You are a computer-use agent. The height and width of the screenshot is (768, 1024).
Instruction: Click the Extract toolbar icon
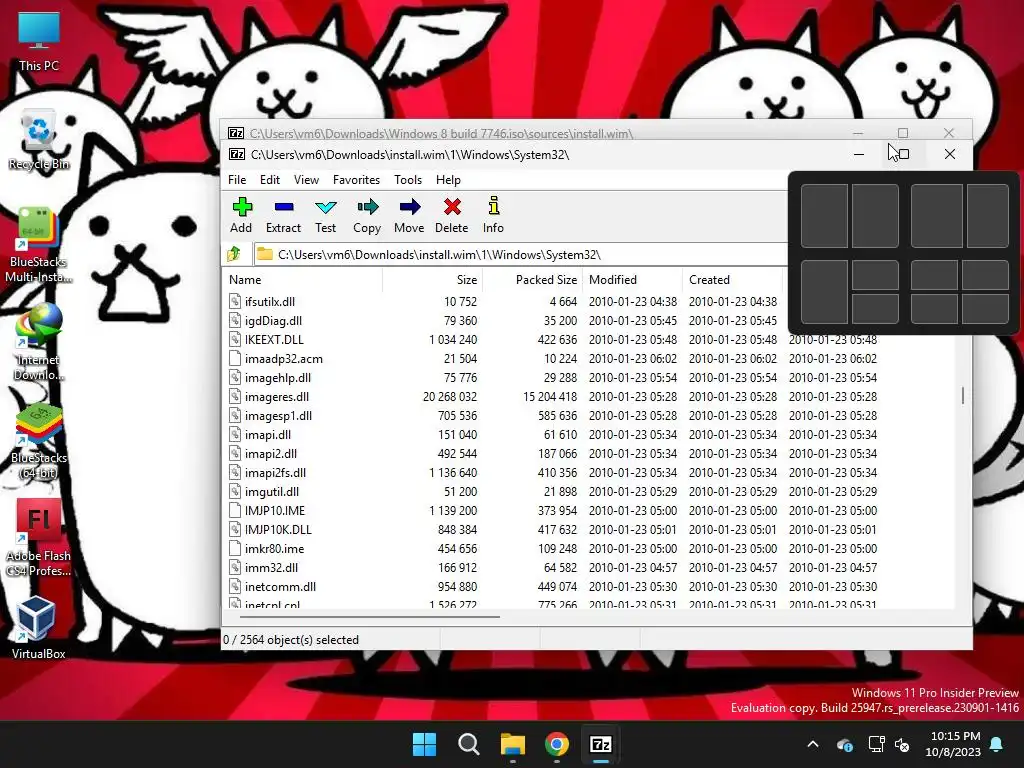coord(283,215)
